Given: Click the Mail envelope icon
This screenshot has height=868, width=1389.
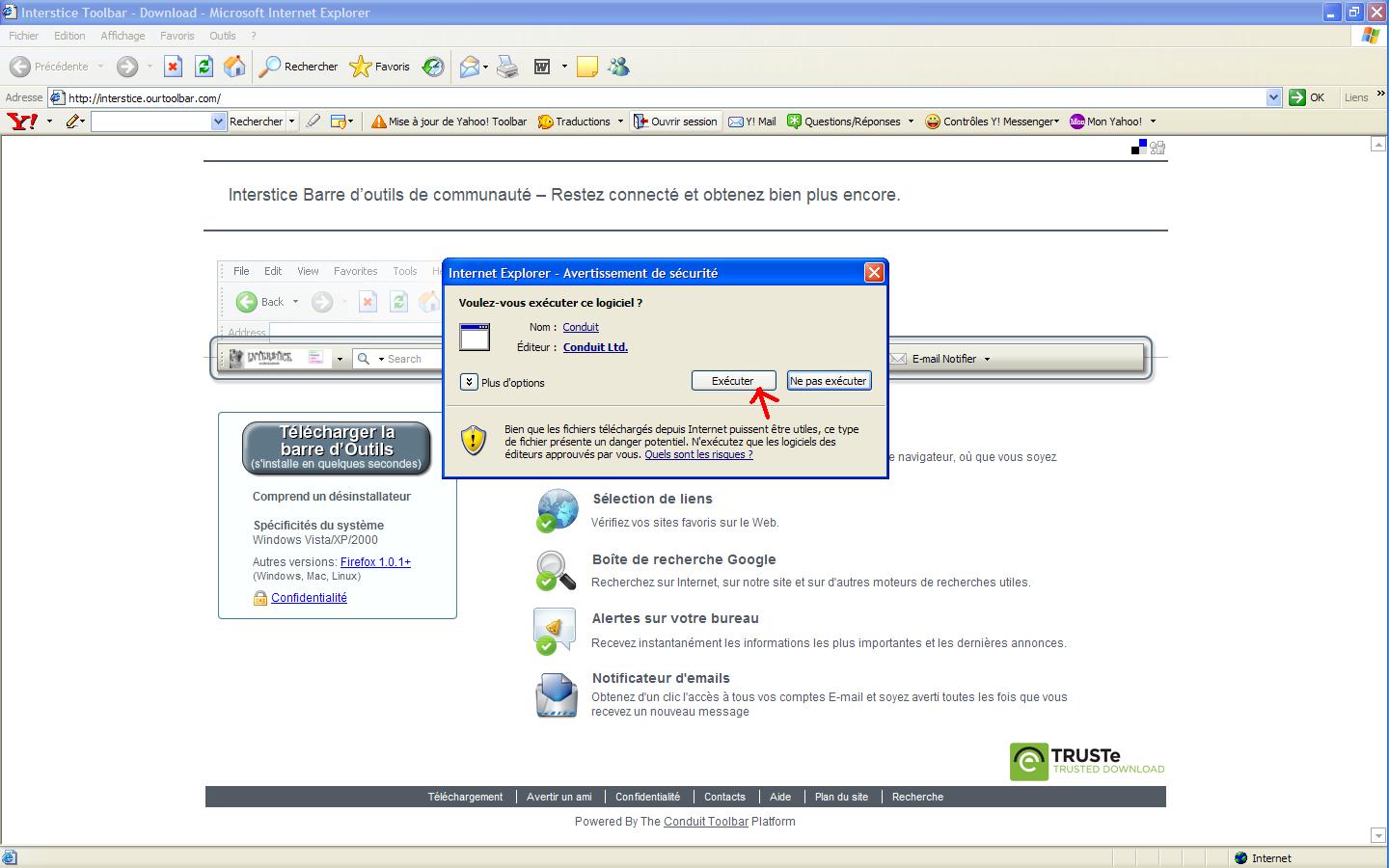Looking at the screenshot, I should [470, 67].
